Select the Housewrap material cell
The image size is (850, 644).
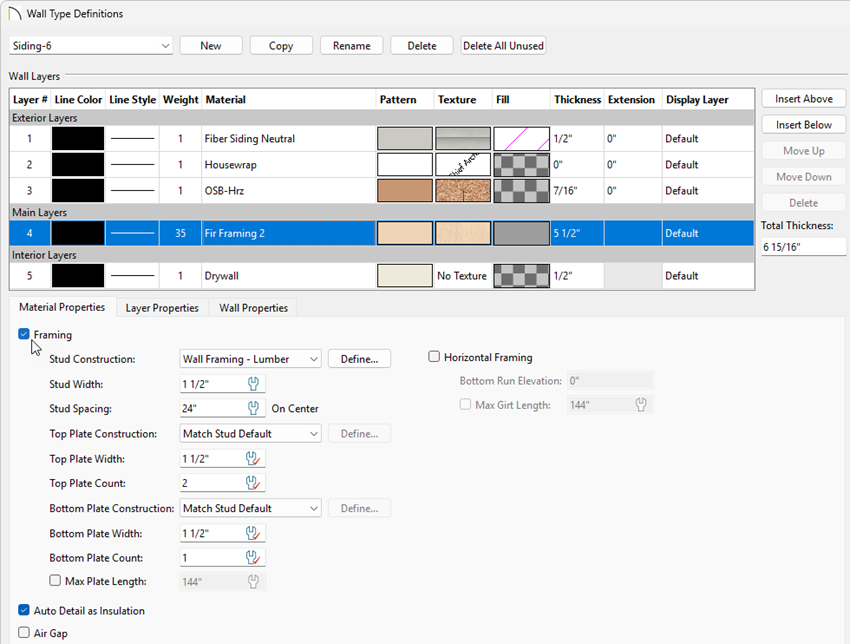[x=288, y=165]
